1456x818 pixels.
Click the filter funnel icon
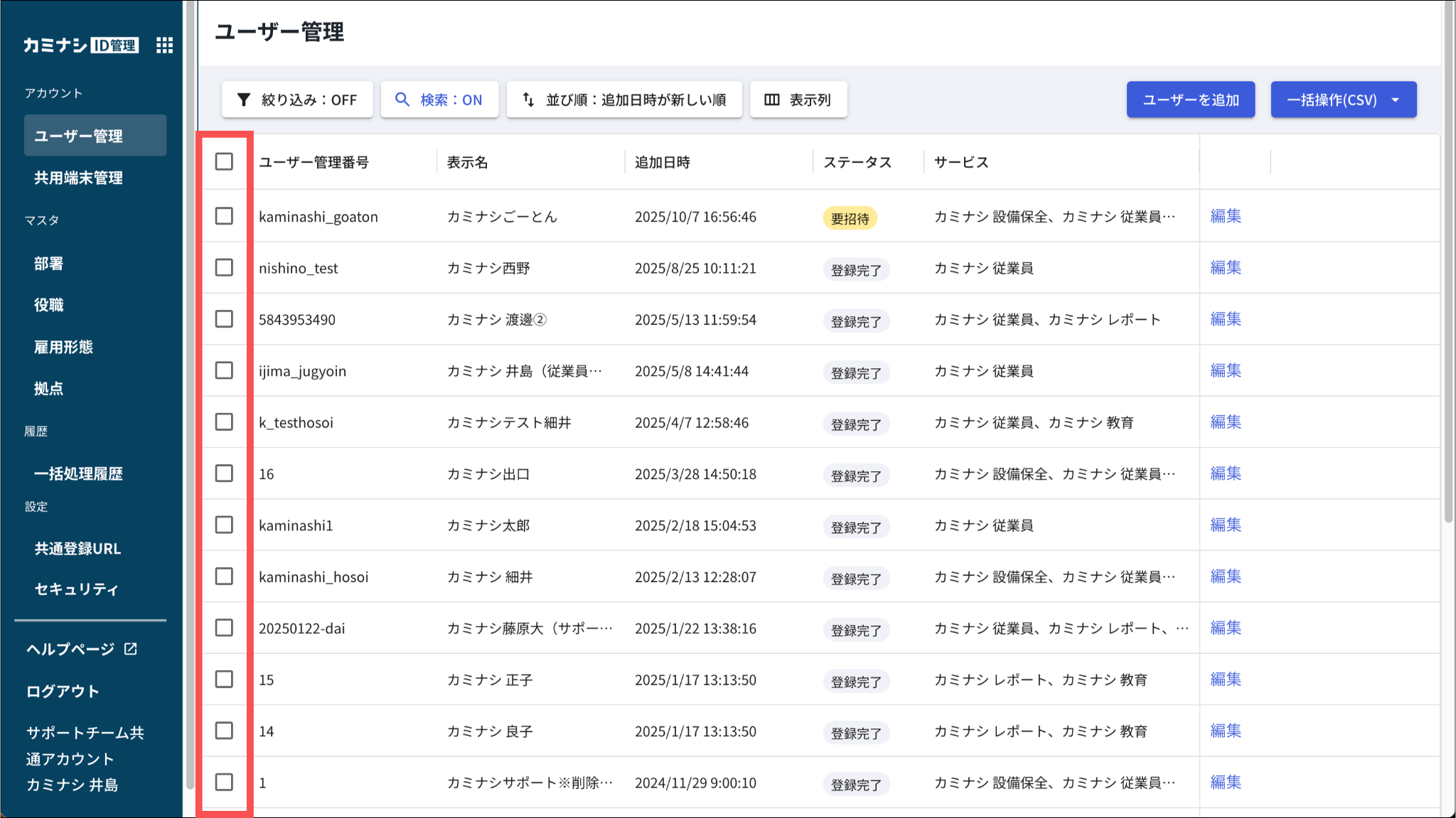[x=244, y=99]
